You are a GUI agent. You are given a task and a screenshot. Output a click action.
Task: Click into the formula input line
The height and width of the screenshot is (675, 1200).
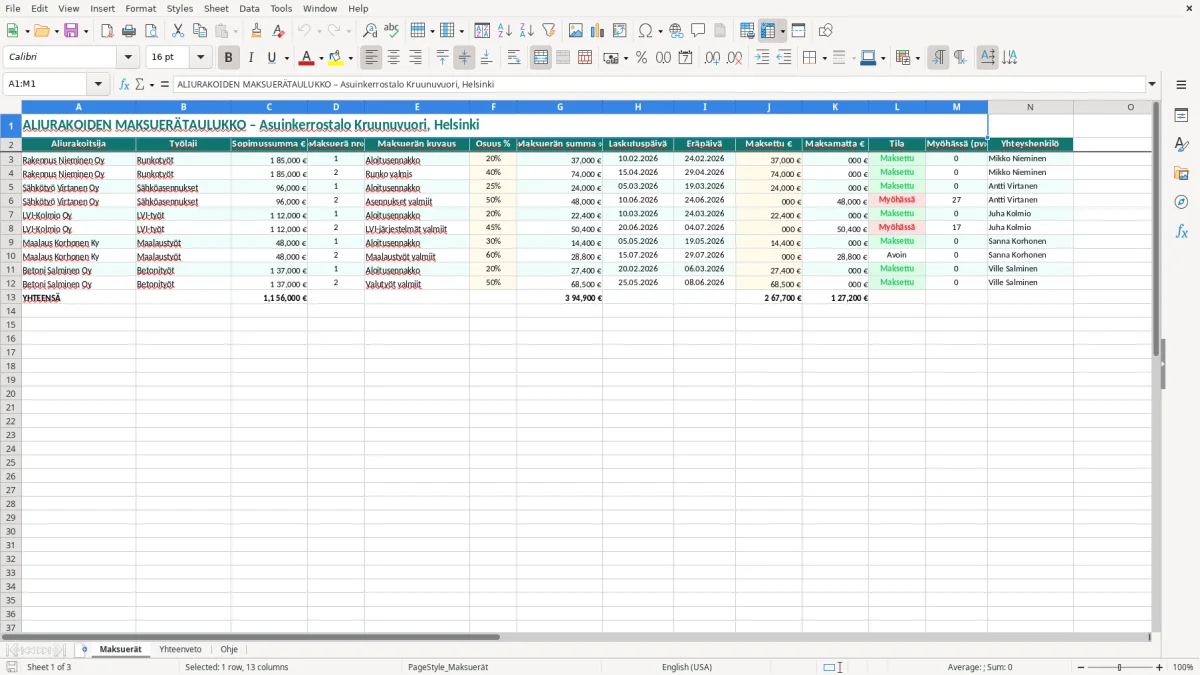tap(659, 84)
